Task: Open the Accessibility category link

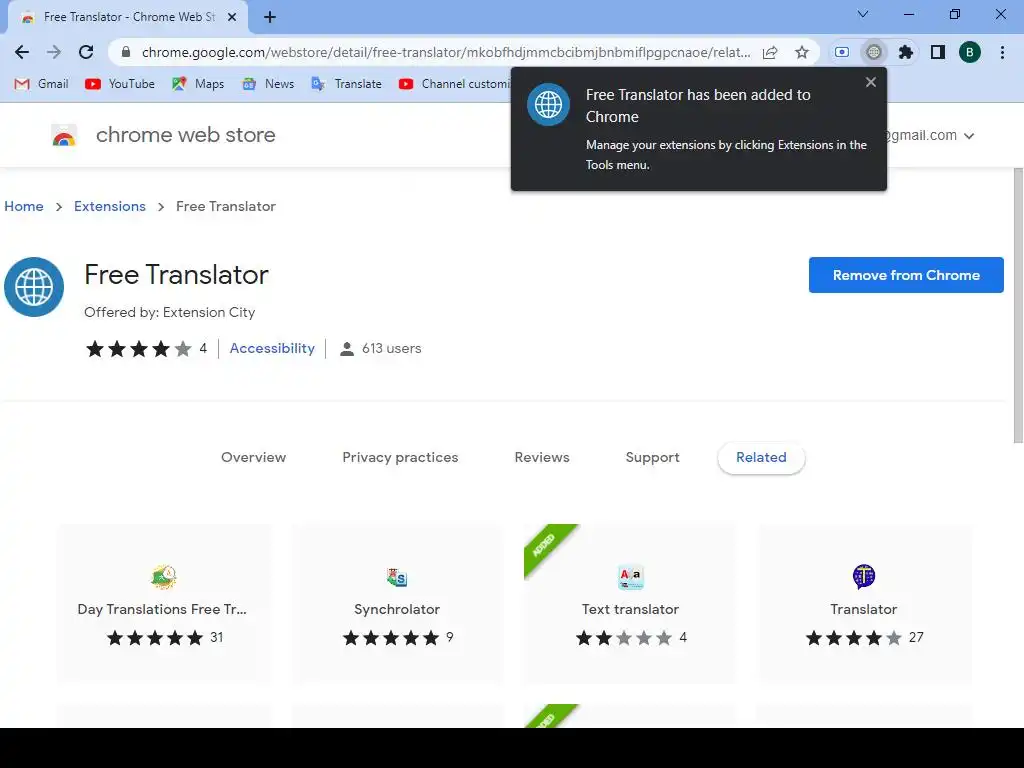Action: pyautogui.click(x=272, y=349)
